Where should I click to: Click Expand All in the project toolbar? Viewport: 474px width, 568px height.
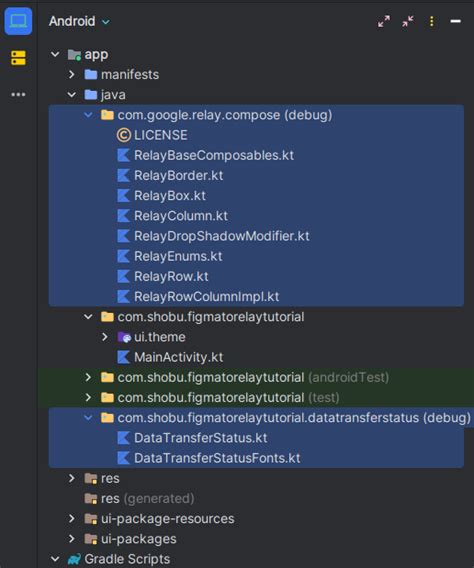click(384, 21)
